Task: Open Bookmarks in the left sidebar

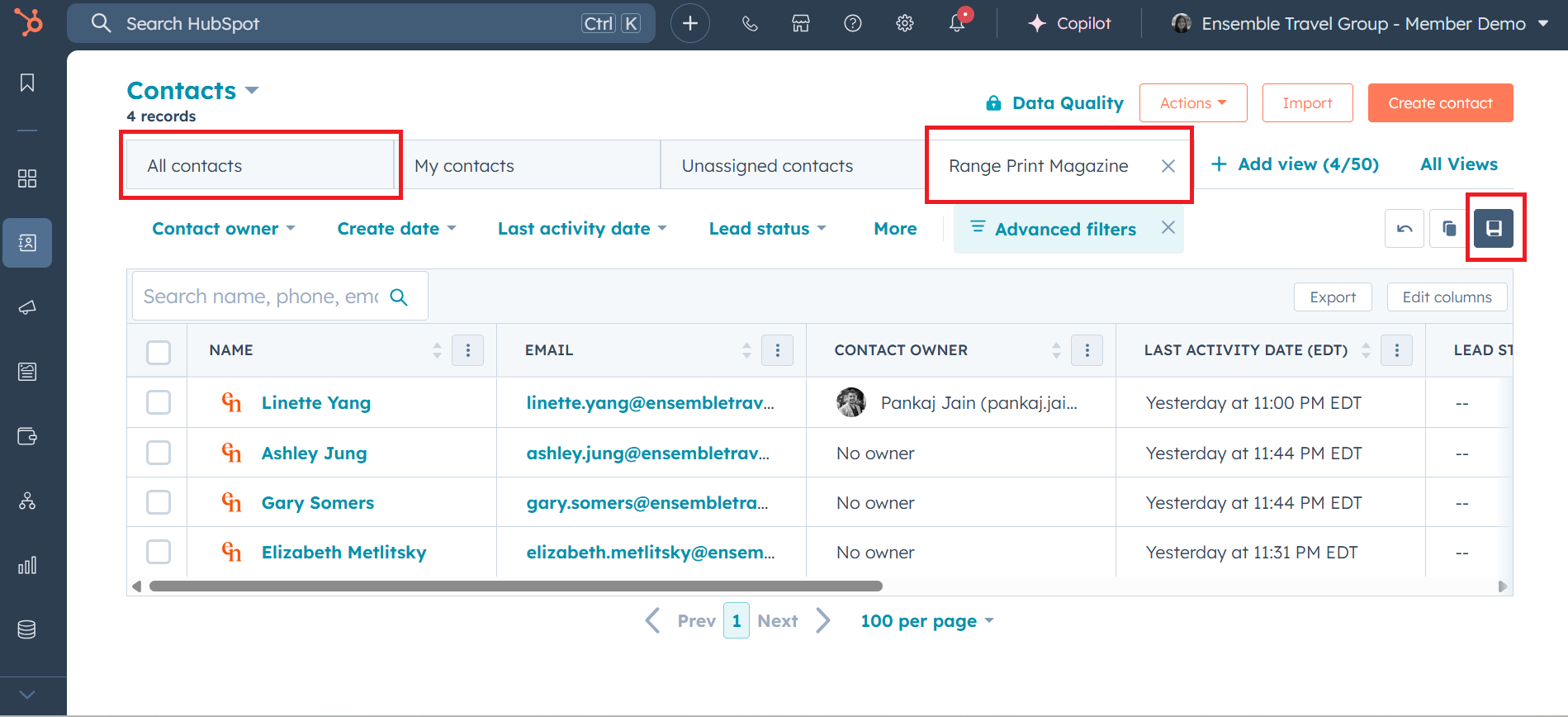Action: coord(27,83)
